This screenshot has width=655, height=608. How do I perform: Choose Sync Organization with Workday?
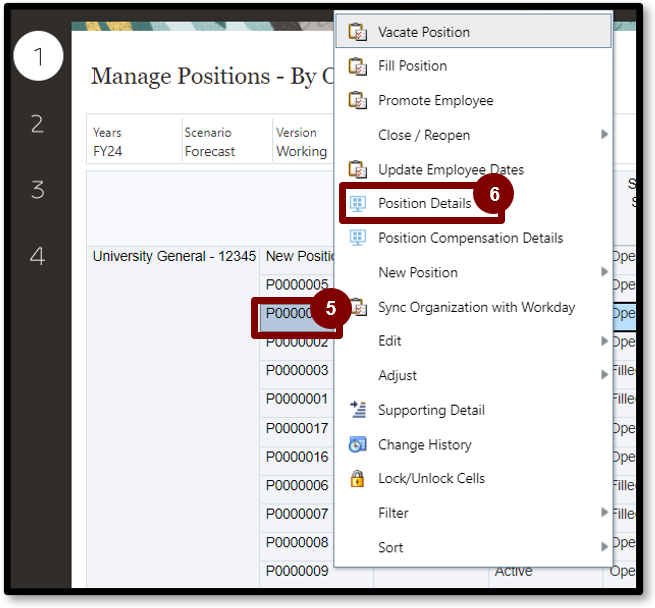(x=476, y=307)
